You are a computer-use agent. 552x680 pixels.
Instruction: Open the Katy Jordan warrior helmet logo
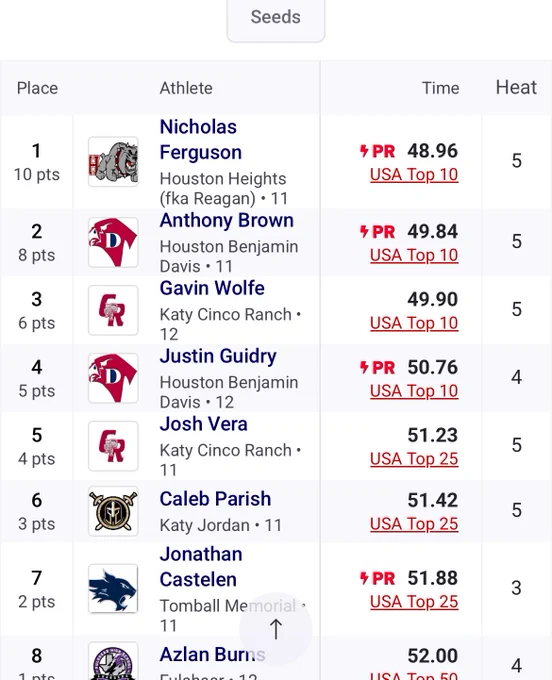pos(113,511)
